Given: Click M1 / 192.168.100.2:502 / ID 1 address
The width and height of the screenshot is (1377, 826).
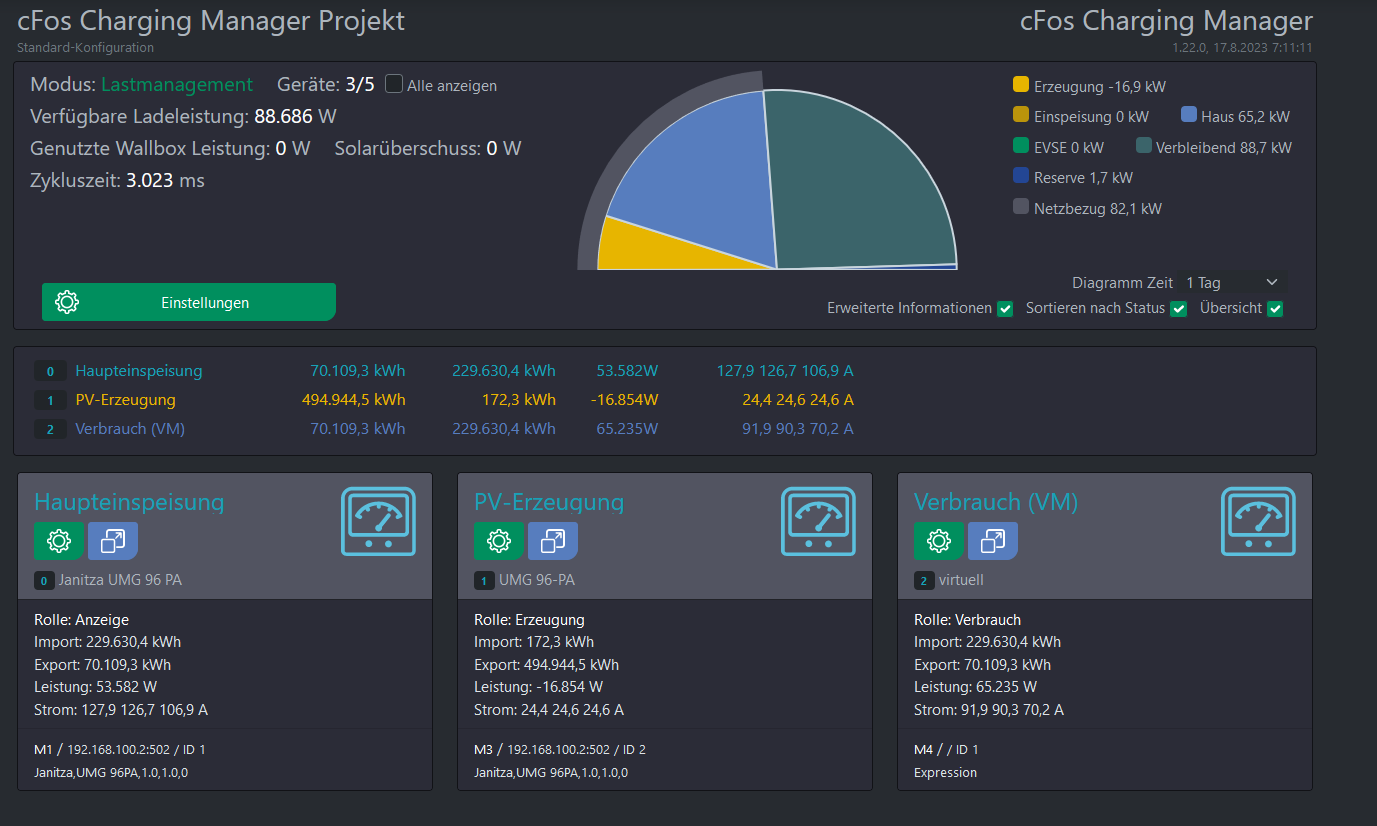Looking at the screenshot, I should pyautogui.click(x=119, y=750).
